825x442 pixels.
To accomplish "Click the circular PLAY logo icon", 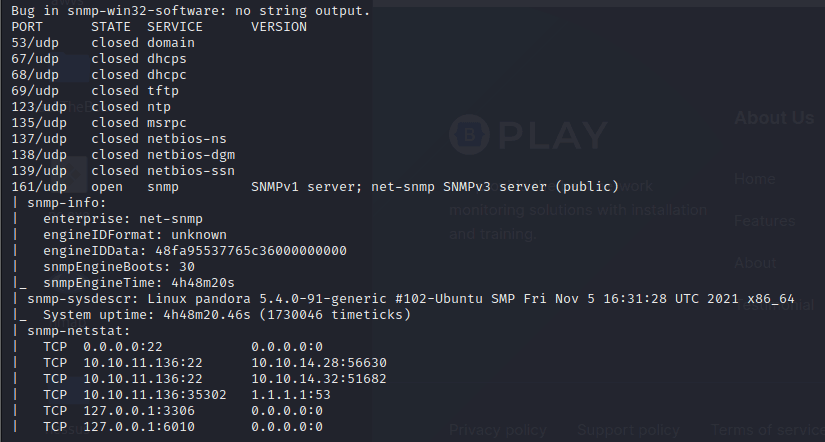I will (x=468, y=134).
